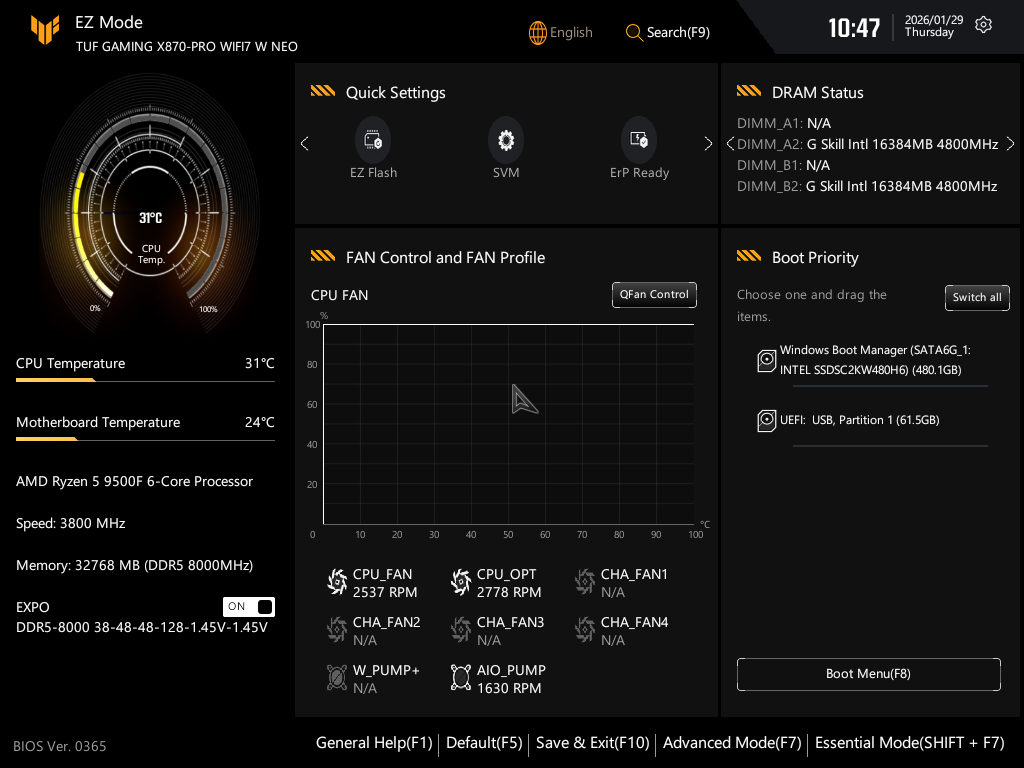The width and height of the screenshot is (1024, 768).
Task: Select the CPU_OPT fan icon
Action: click(x=461, y=582)
